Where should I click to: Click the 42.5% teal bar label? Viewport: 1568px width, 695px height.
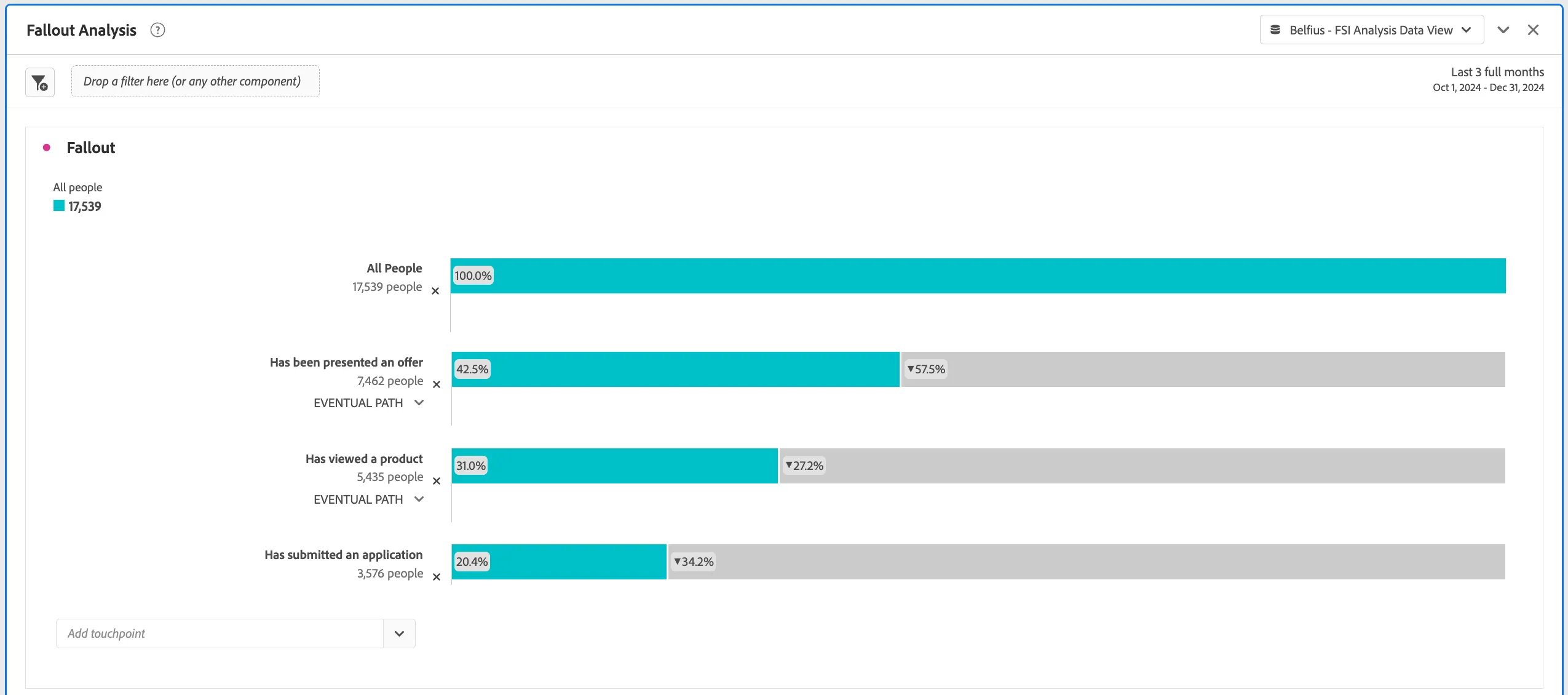pyautogui.click(x=472, y=369)
